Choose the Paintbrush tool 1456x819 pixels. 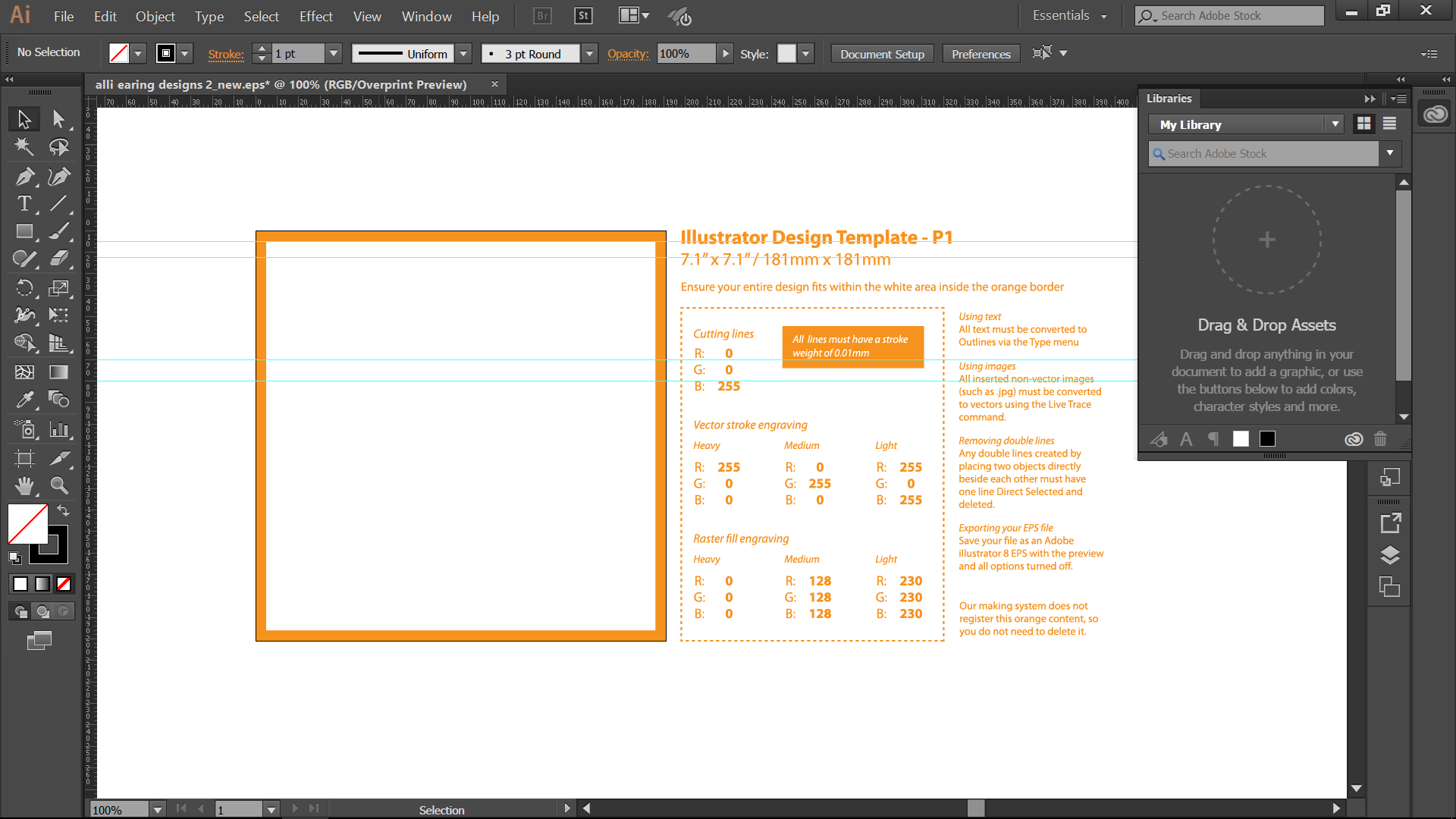tap(59, 231)
